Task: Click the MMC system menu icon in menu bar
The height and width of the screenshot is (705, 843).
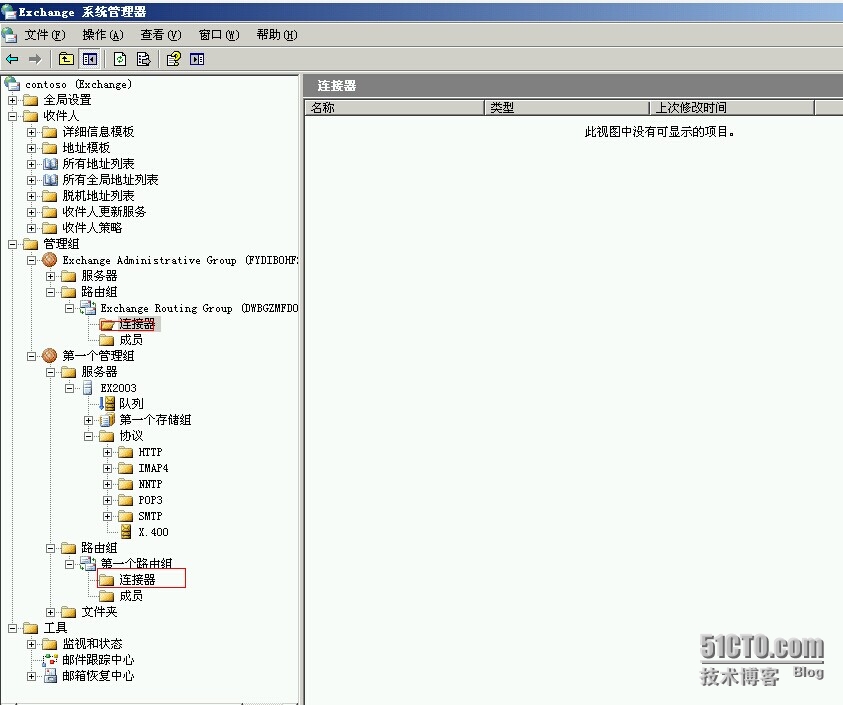Action: pos(9,34)
